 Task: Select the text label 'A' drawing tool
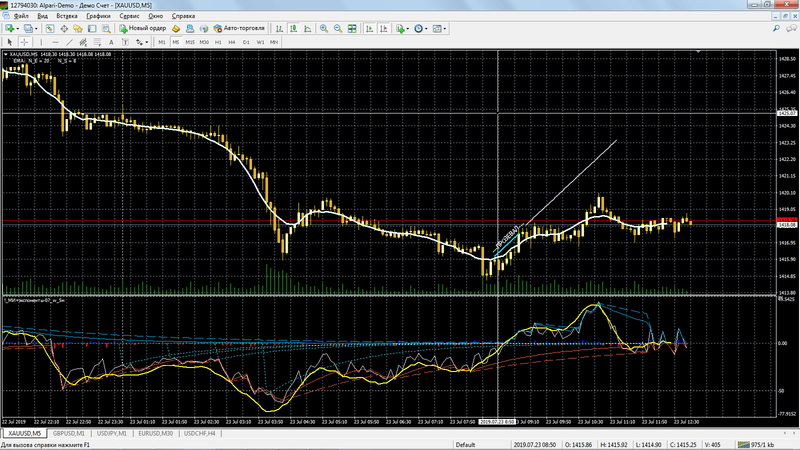(109, 42)
